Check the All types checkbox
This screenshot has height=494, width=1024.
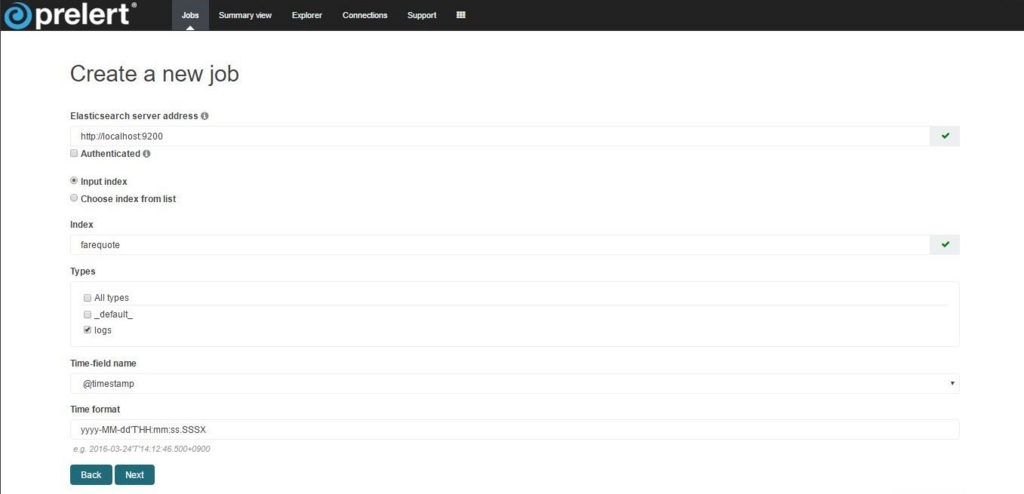point(88,297)
